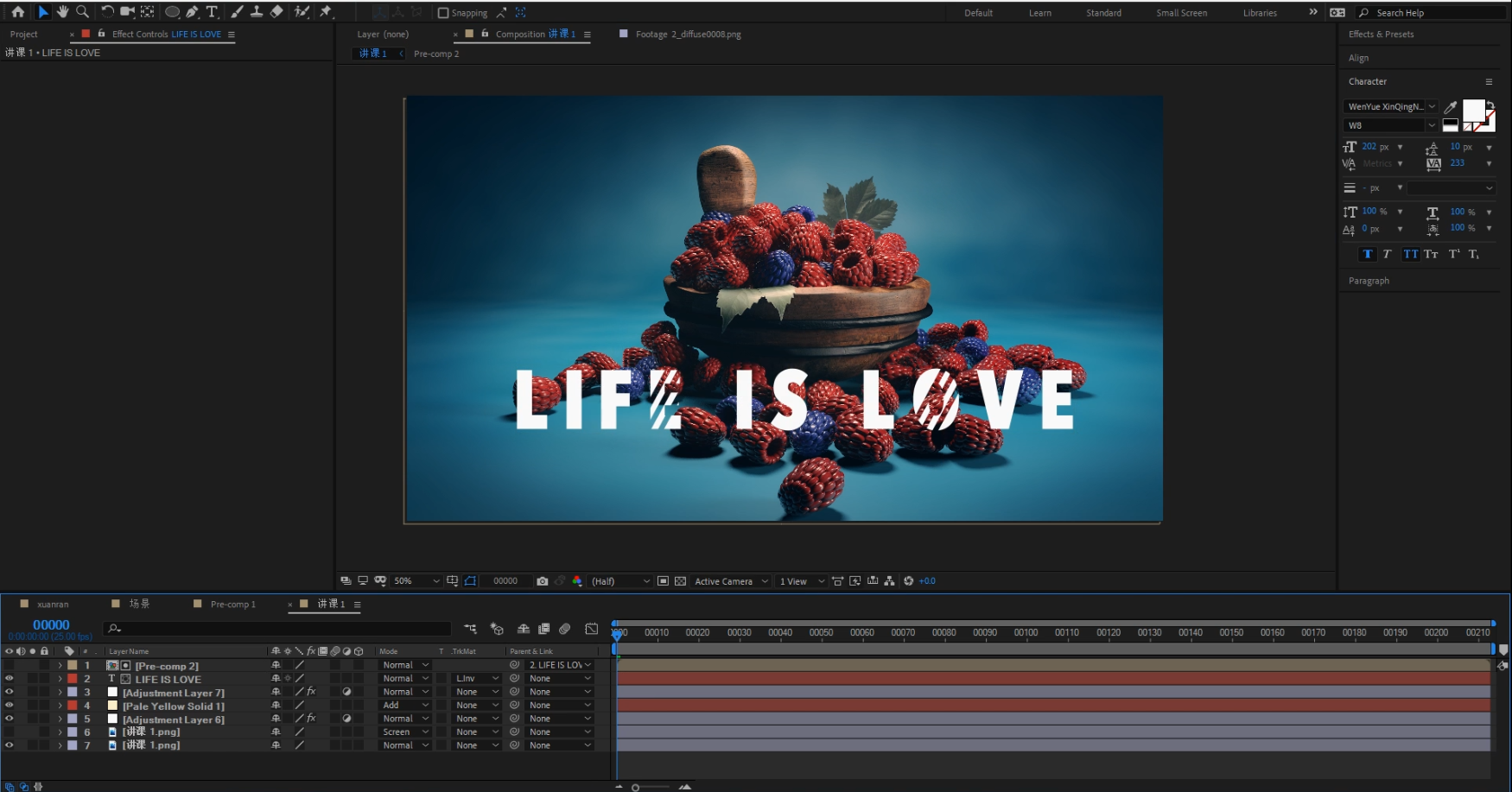Click the eyedropper in Character panel

pyautogui.click(x=1451, y=106)
